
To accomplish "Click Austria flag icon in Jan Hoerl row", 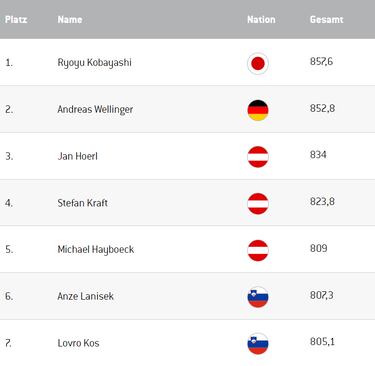I will 258,157.
